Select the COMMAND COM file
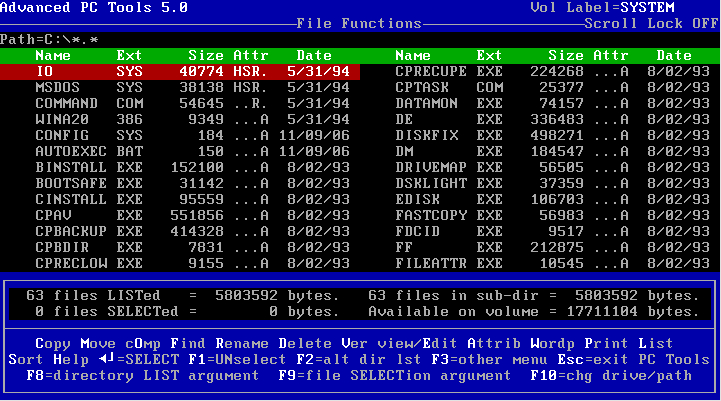The width and height of the screenshot is (721, 401). click(x=193, y=103)
